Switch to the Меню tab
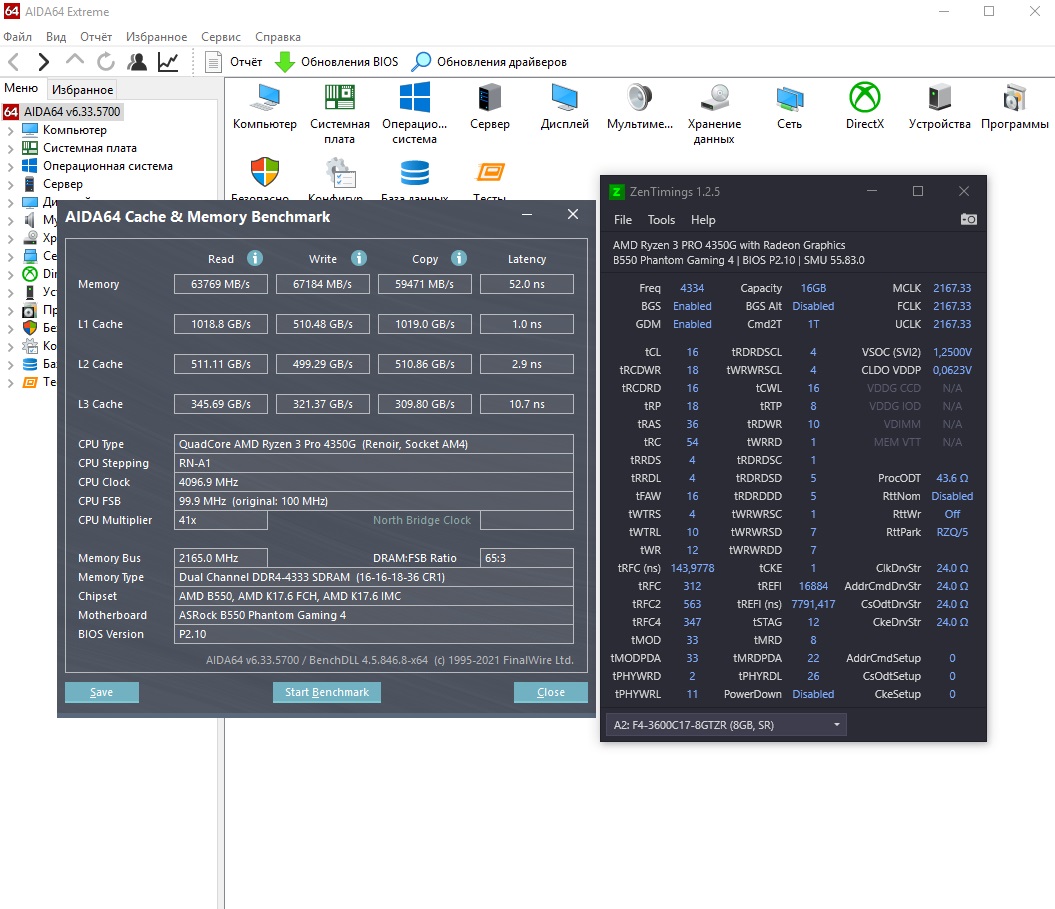This screenshot has height=909, width=1055. pyautogui.click(x=21, y=88)
